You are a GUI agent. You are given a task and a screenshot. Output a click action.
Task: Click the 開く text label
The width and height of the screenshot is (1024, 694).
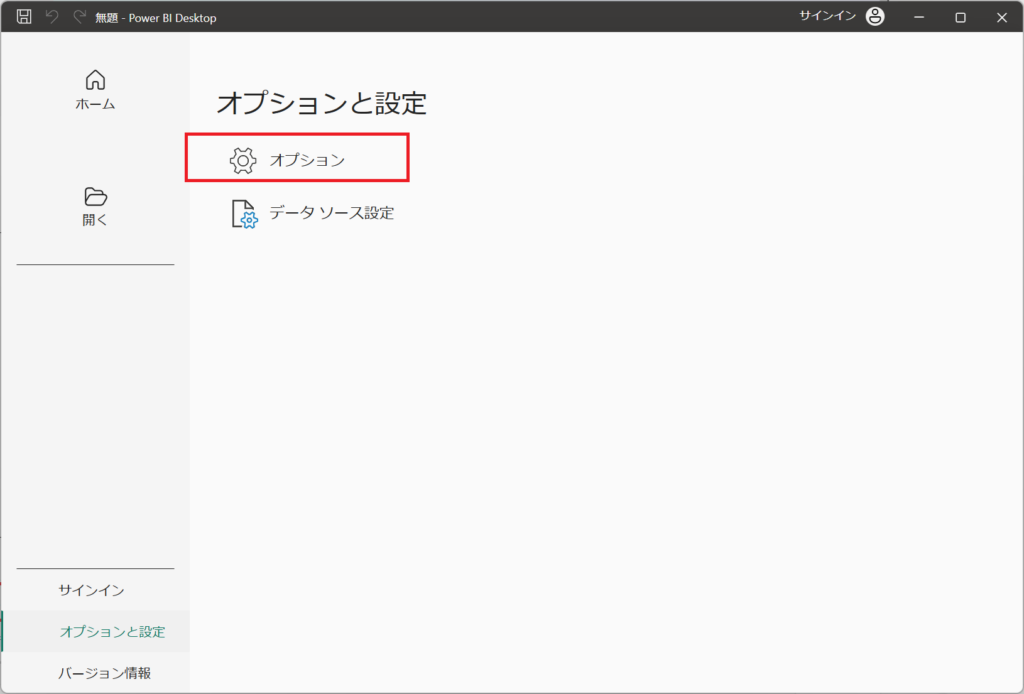click(95, 220)
